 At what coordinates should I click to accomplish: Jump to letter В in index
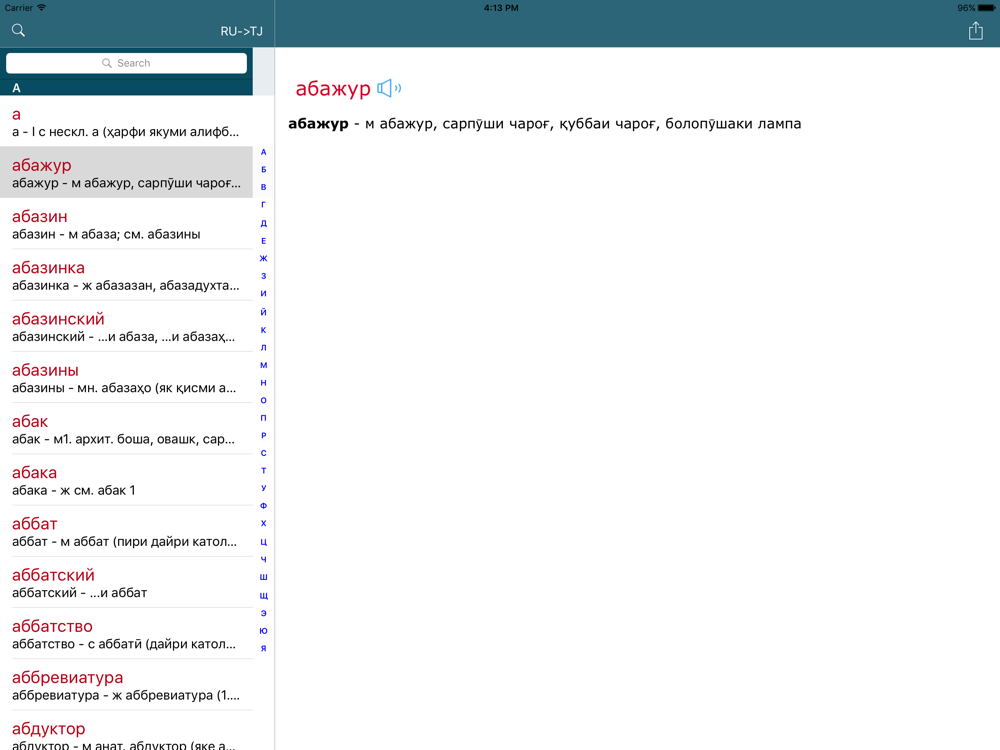click(263, 187)
